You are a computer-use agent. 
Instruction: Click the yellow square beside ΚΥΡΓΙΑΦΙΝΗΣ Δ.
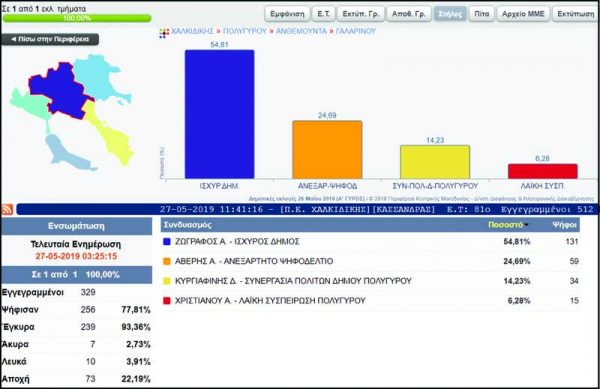[x=166, y=281]
